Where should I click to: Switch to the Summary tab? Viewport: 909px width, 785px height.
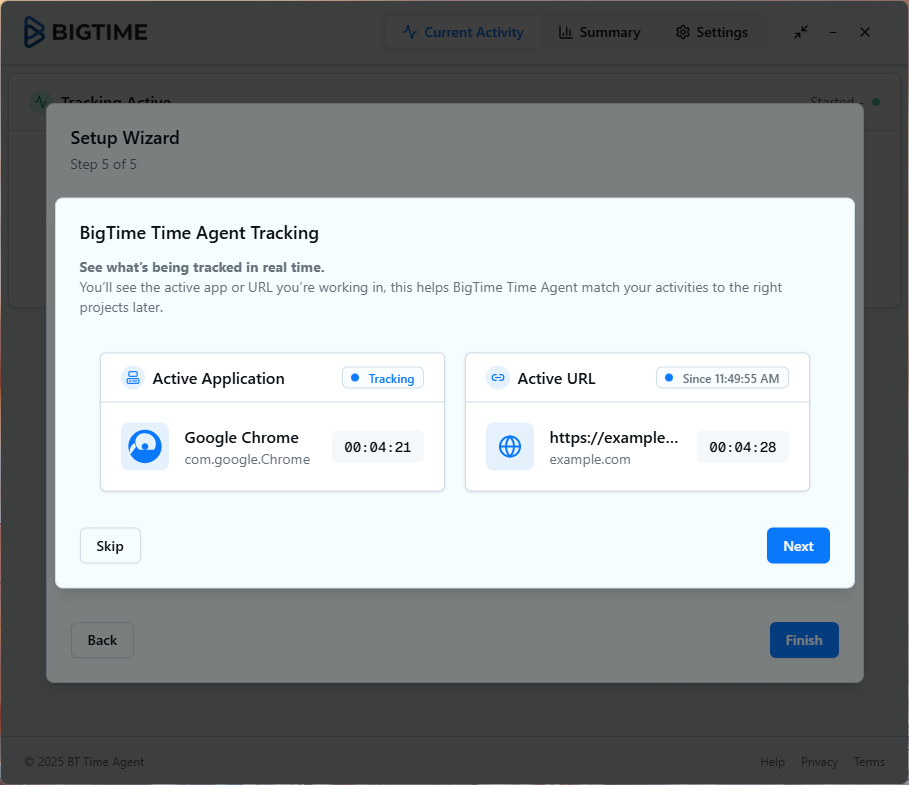[599, 32]
